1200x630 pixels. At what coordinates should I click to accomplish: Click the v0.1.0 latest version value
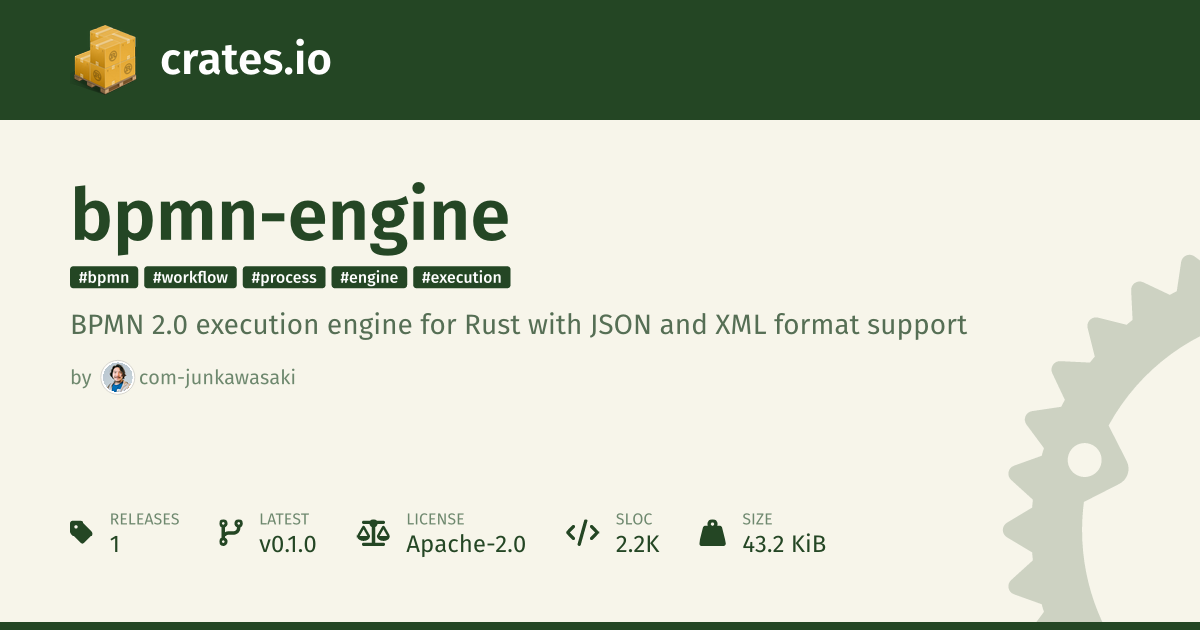point(287,544)
